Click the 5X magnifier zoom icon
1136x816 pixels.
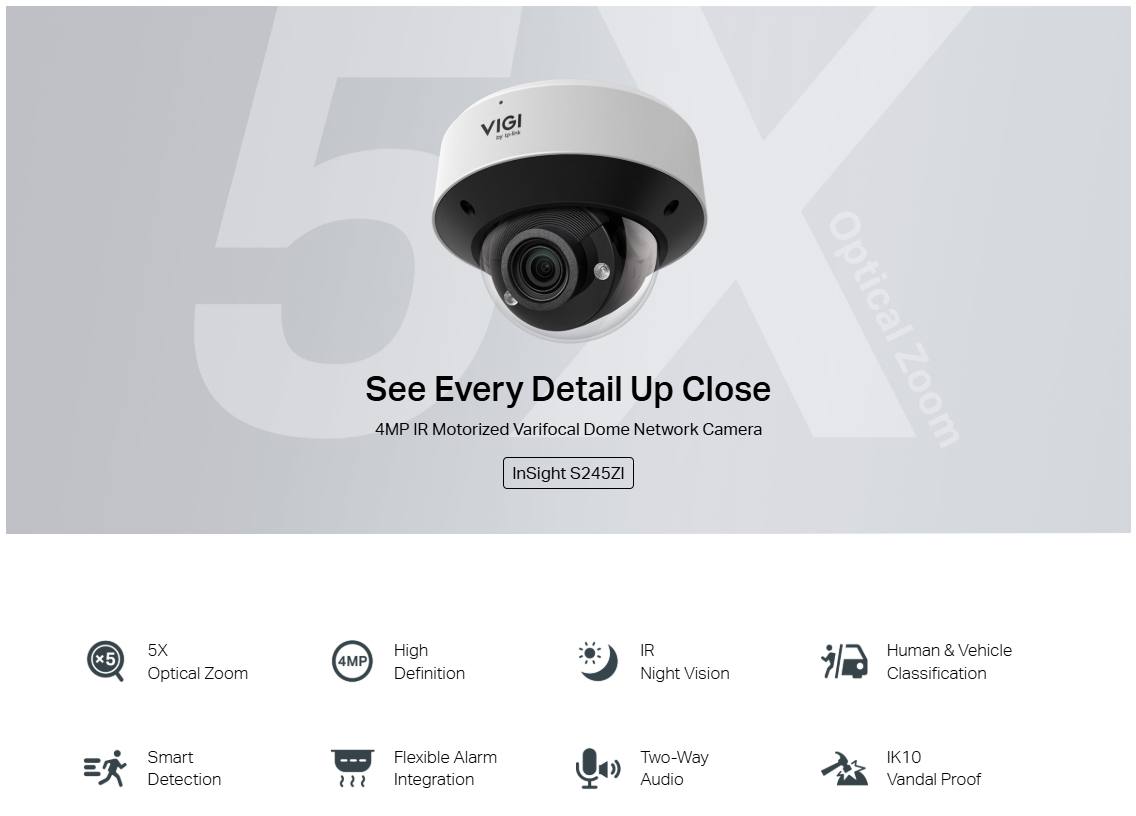(105, 661)
